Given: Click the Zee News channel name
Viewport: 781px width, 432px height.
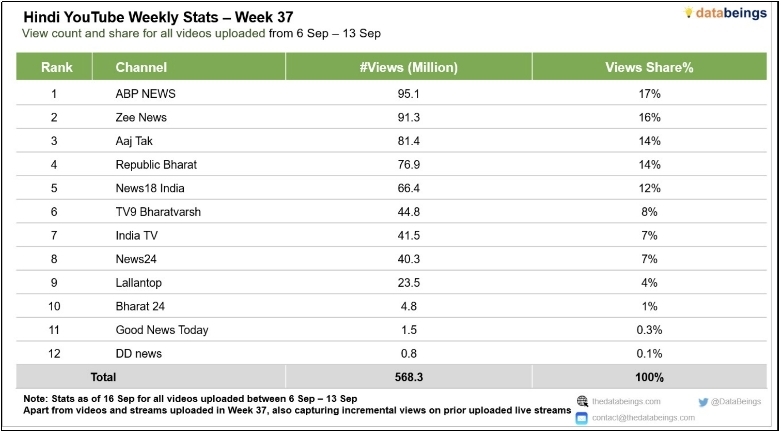Looking at the screenshot, I should coord(139,116).
